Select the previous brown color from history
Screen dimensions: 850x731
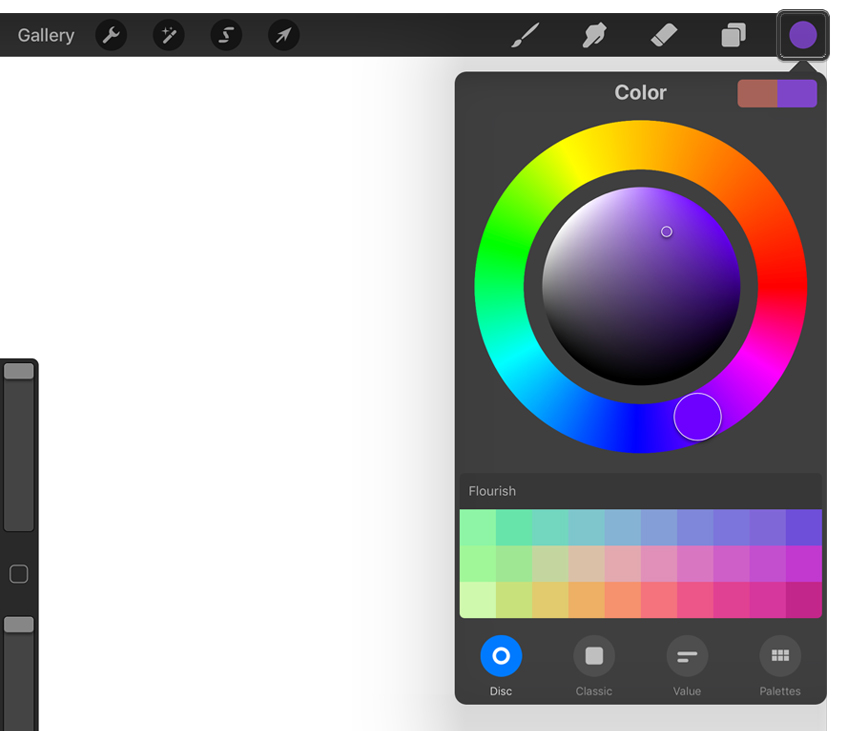coord(755,93)
